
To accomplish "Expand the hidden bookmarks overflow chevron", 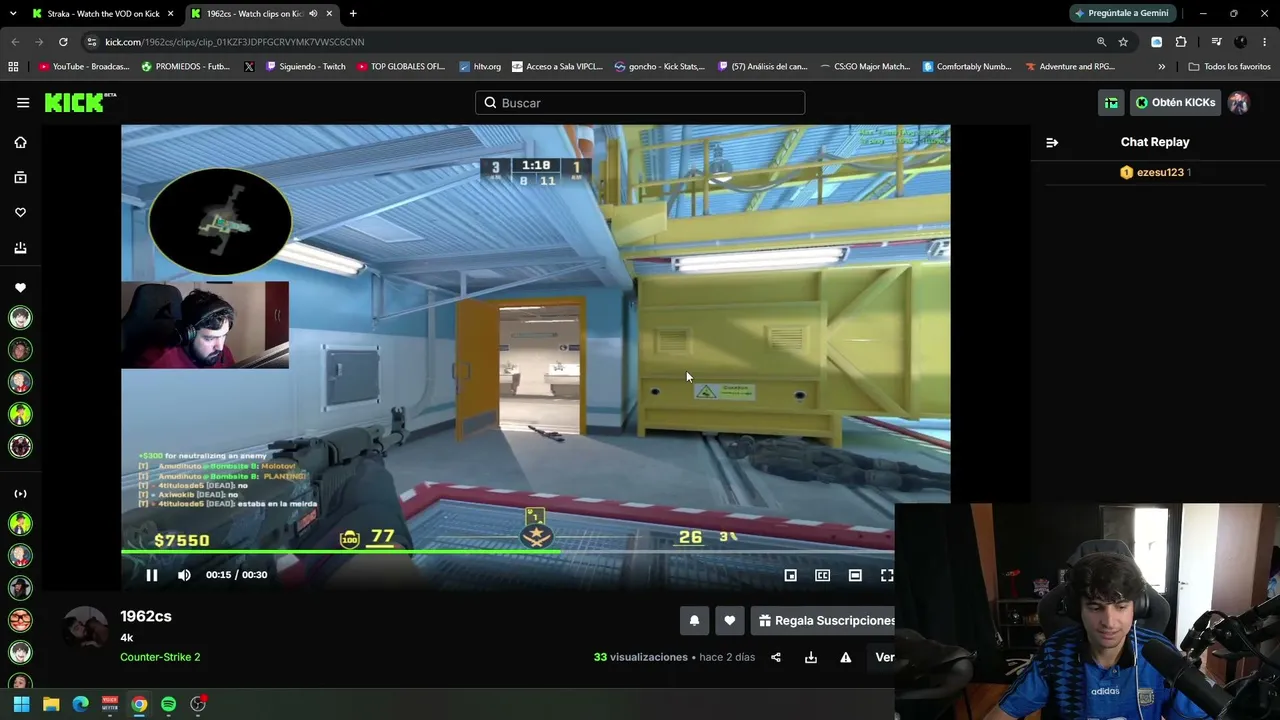I will [1161, 67].
